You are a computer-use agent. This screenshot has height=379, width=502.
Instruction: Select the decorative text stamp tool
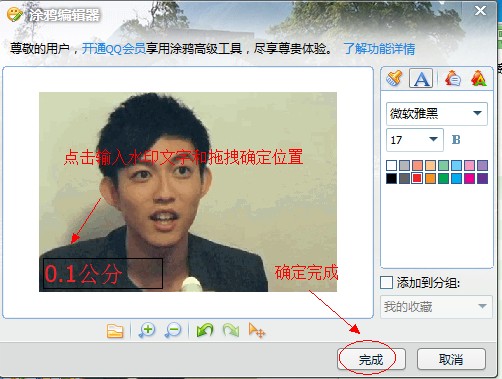tap(478, 79)
